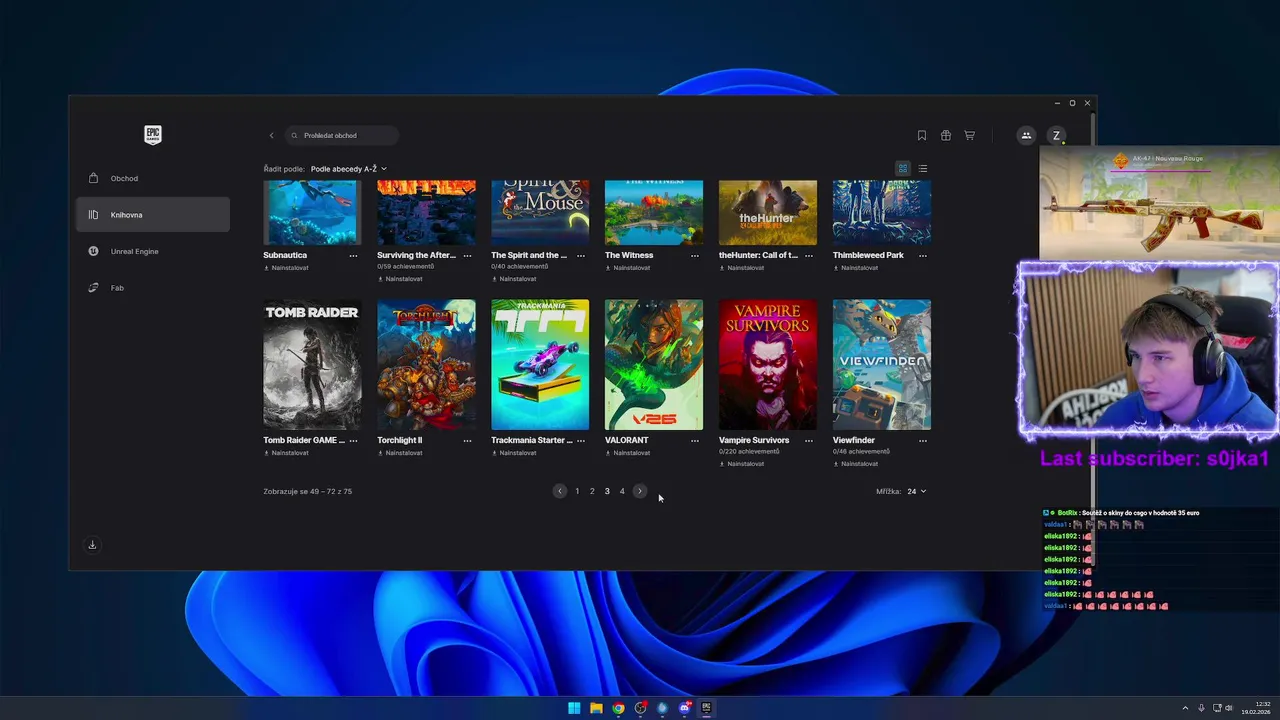This screenshot has width=1280, height=720.
Task: Open options menu for The Witness
Action: [x=695, y=256]
